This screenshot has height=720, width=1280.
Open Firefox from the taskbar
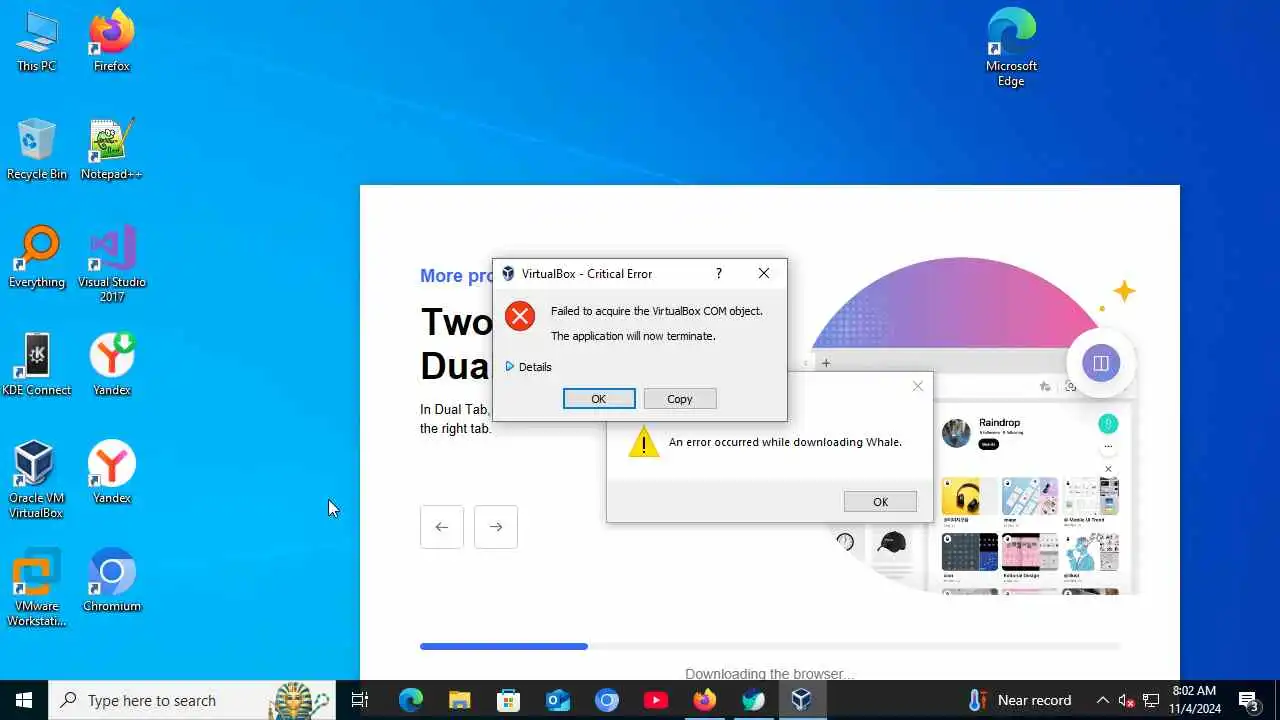coord(704,700)
